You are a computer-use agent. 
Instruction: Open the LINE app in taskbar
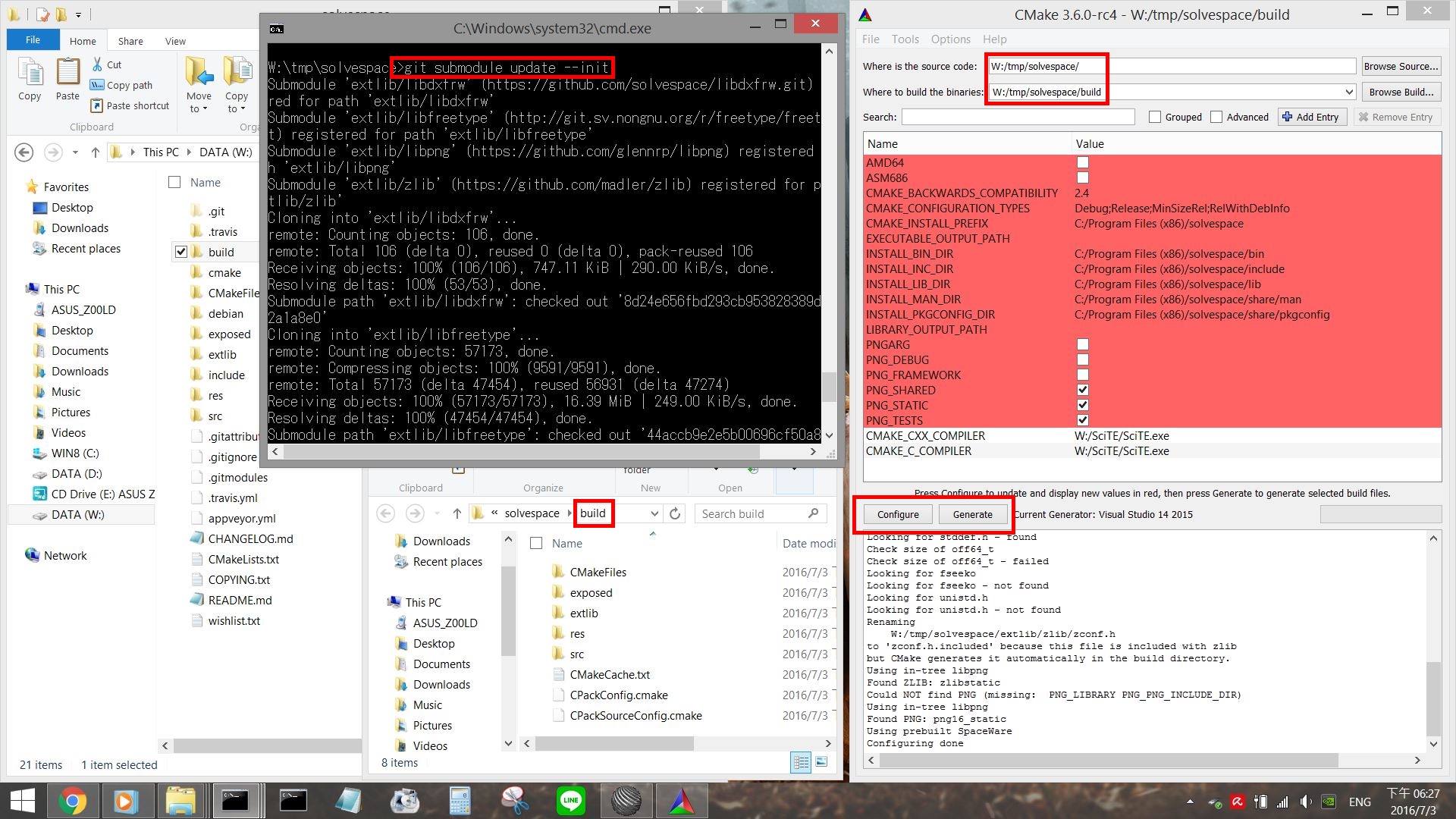point(570,801)
